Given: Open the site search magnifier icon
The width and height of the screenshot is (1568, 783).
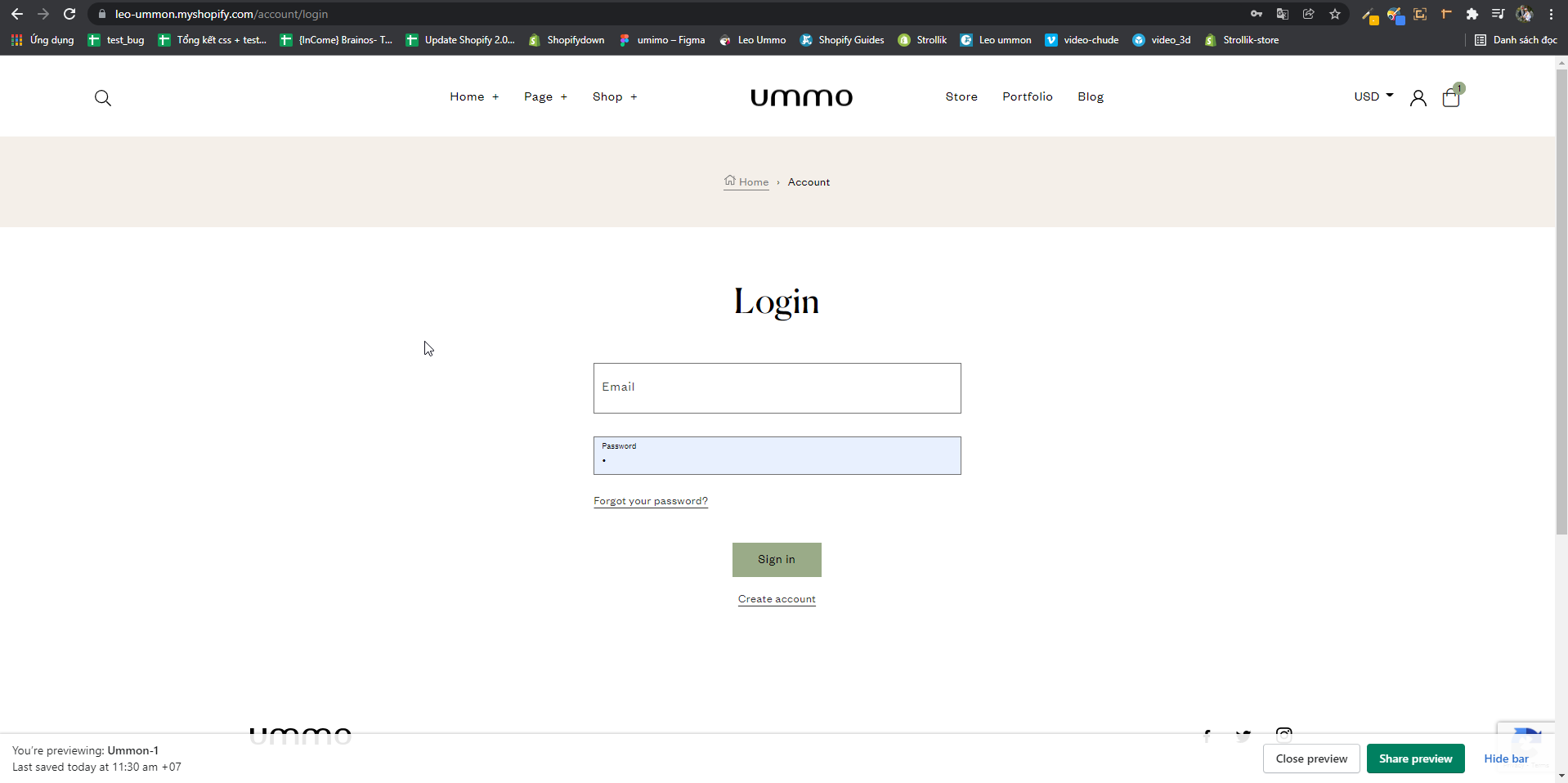Looking at the screenshot, I should 103,98.
